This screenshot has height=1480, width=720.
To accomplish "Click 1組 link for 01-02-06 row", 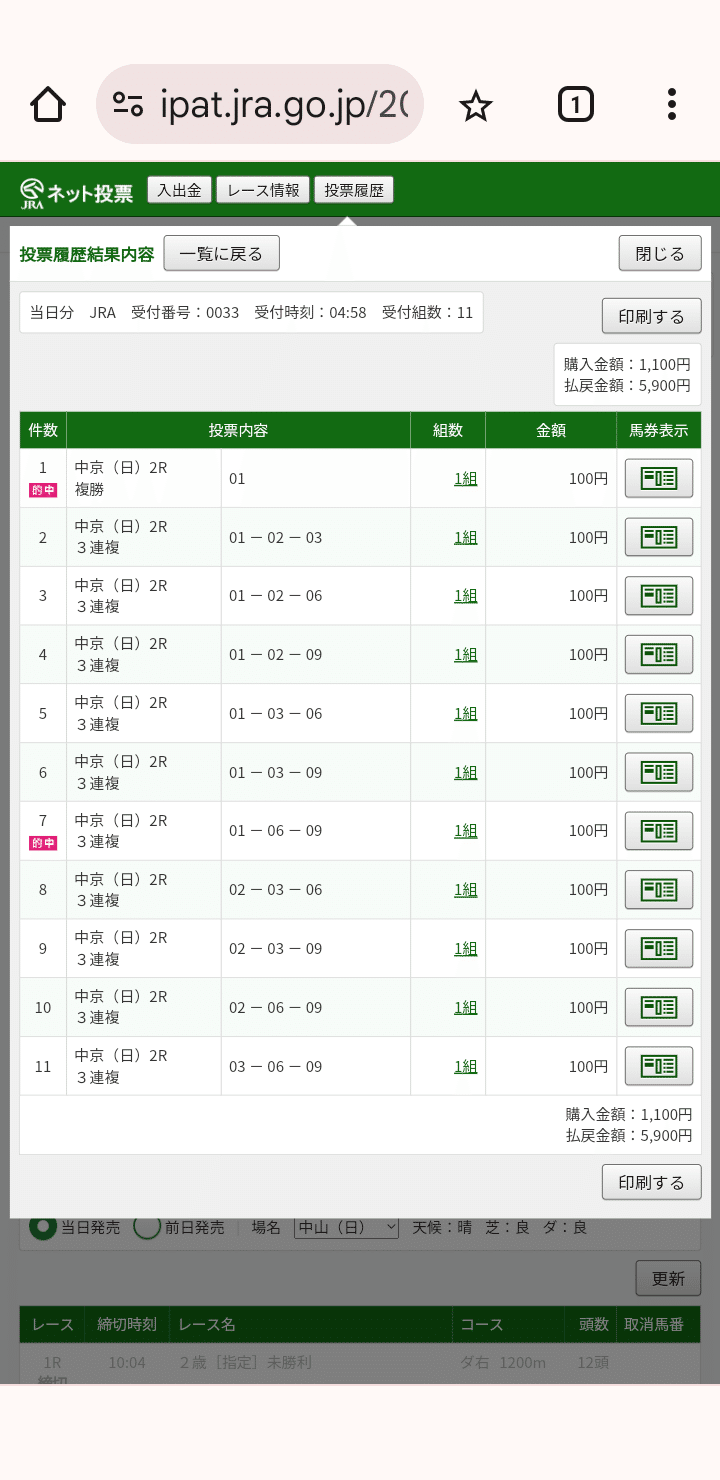I will pyautogui.click(x=465, y=596).
